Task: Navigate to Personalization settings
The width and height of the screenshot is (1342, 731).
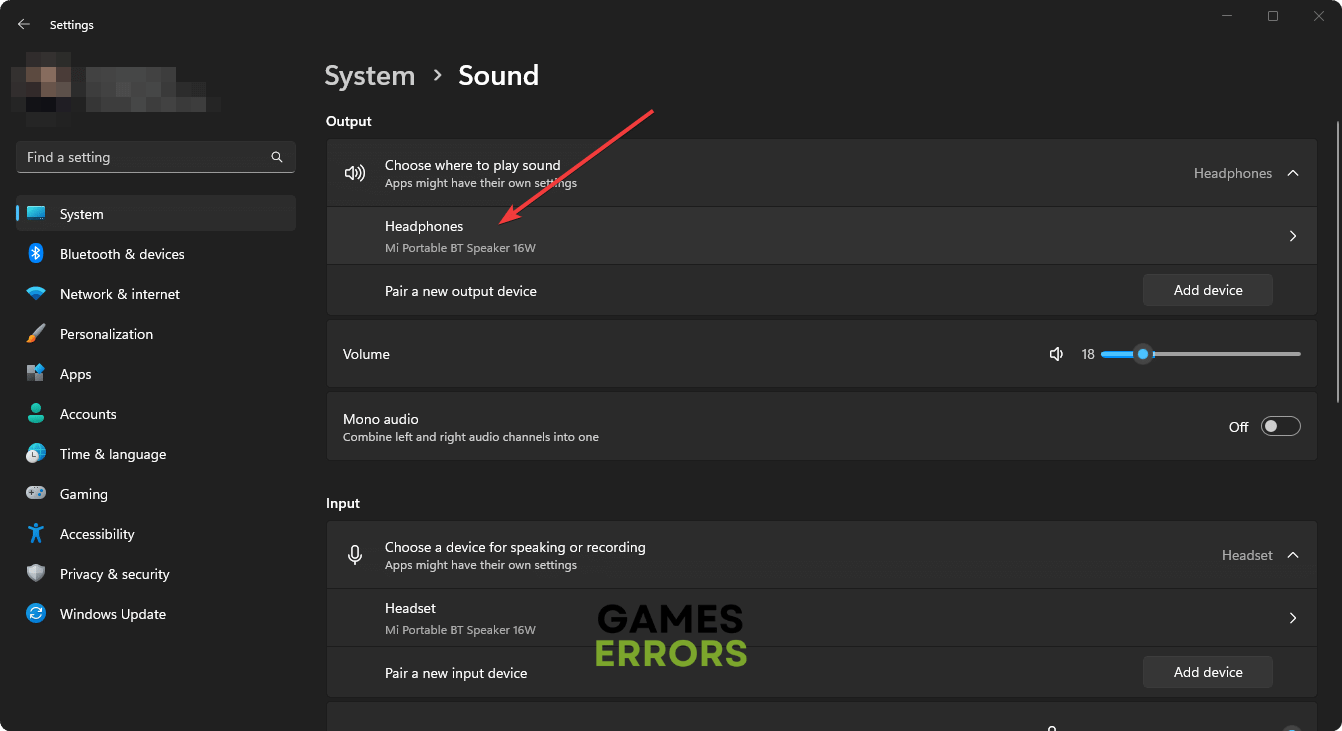Action: tap(156, 334)
